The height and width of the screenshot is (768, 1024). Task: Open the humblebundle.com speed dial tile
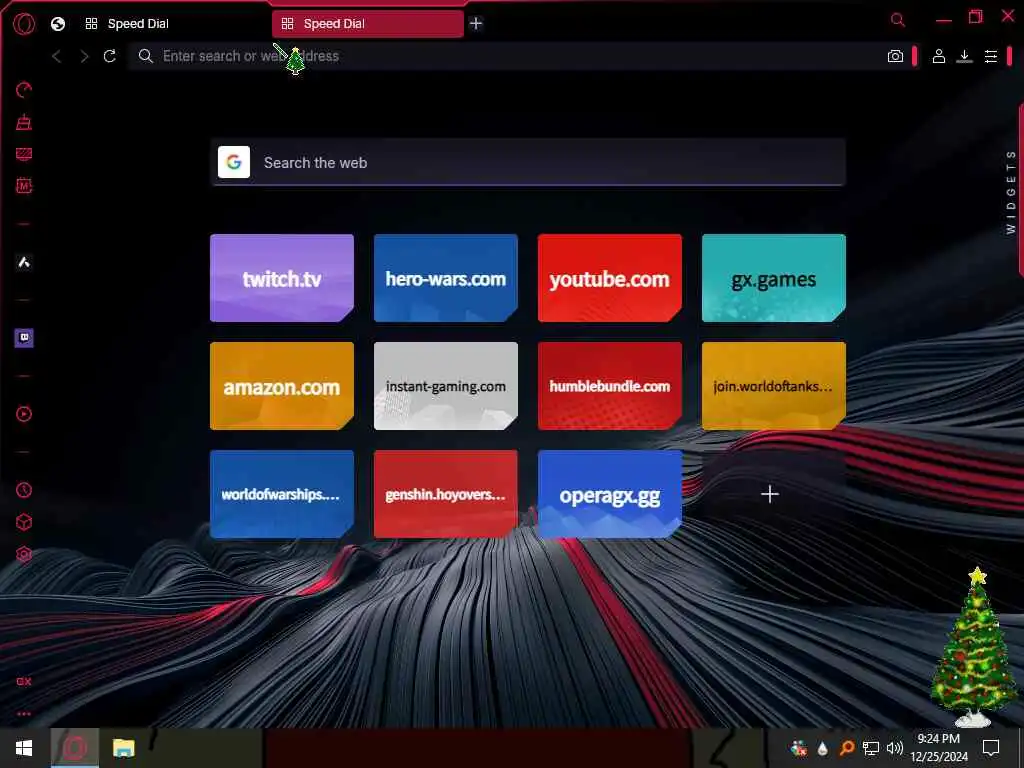pyautogui.click(x=609, y=386)
